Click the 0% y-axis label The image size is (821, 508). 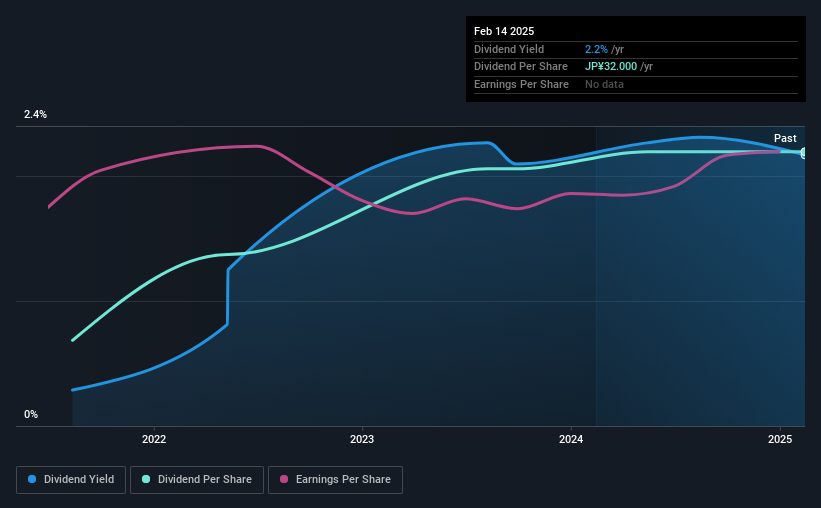click(31, 414)
